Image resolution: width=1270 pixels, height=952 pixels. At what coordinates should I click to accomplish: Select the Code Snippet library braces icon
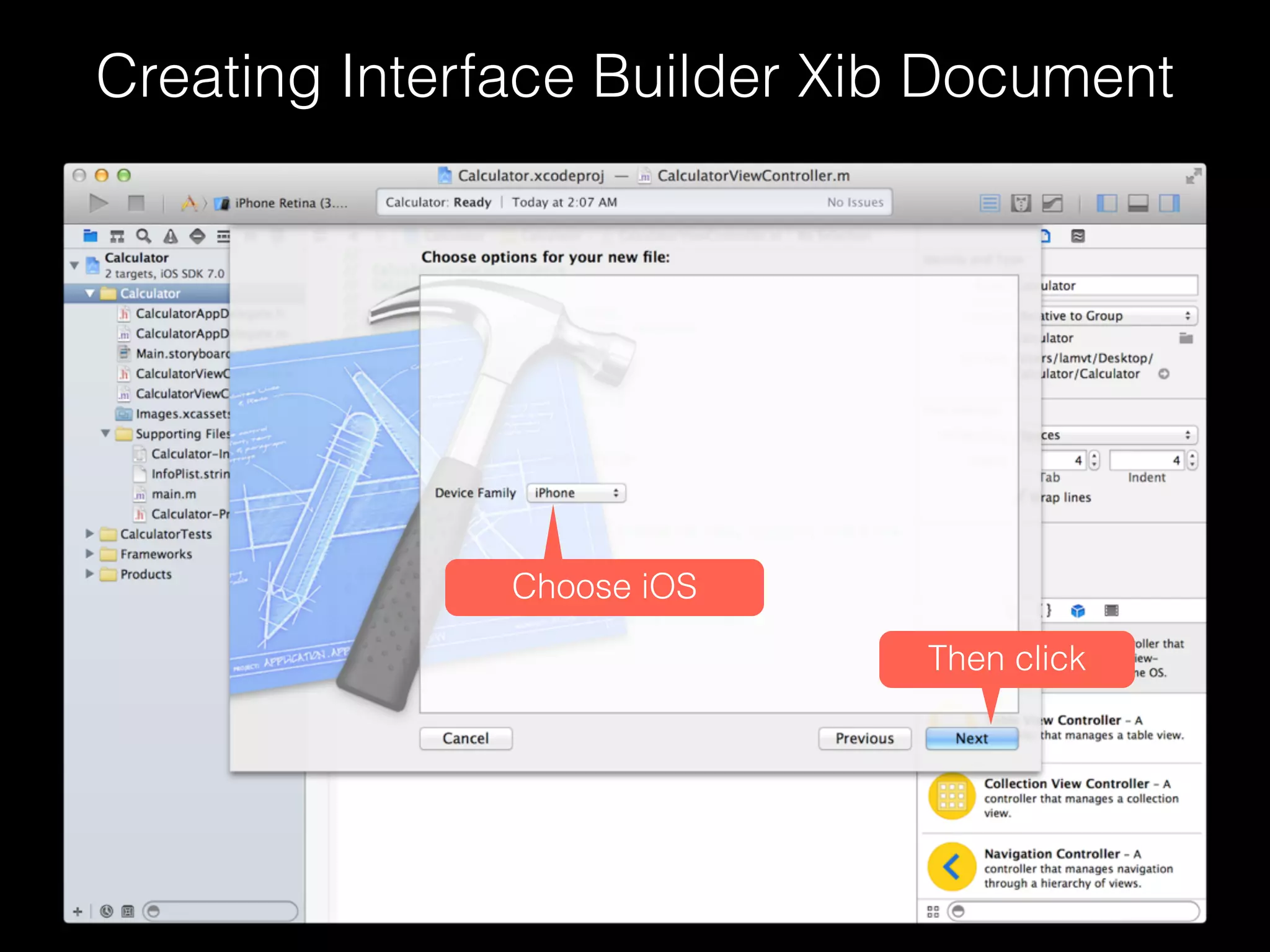pyautogui.click(x=1047, y=610)
